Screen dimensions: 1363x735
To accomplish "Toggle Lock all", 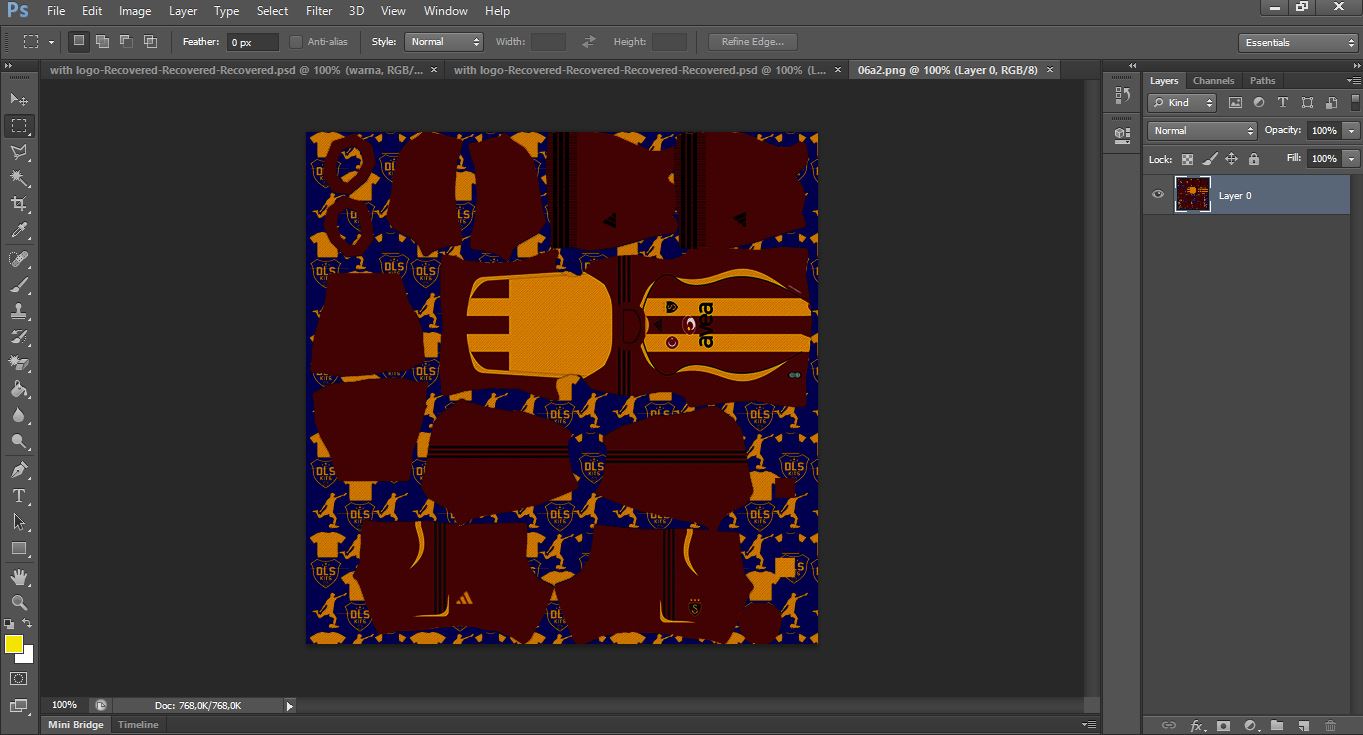I will coord(1253,159).
